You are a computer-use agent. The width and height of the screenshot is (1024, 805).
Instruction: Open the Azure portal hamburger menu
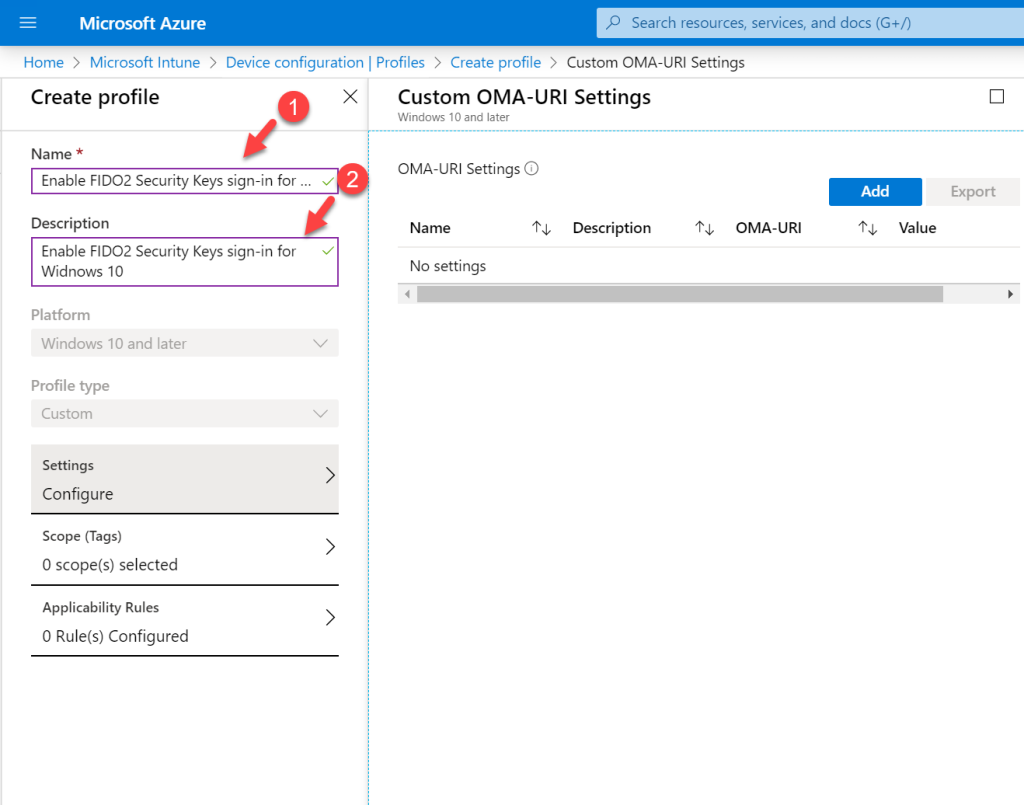coord(27,23)
